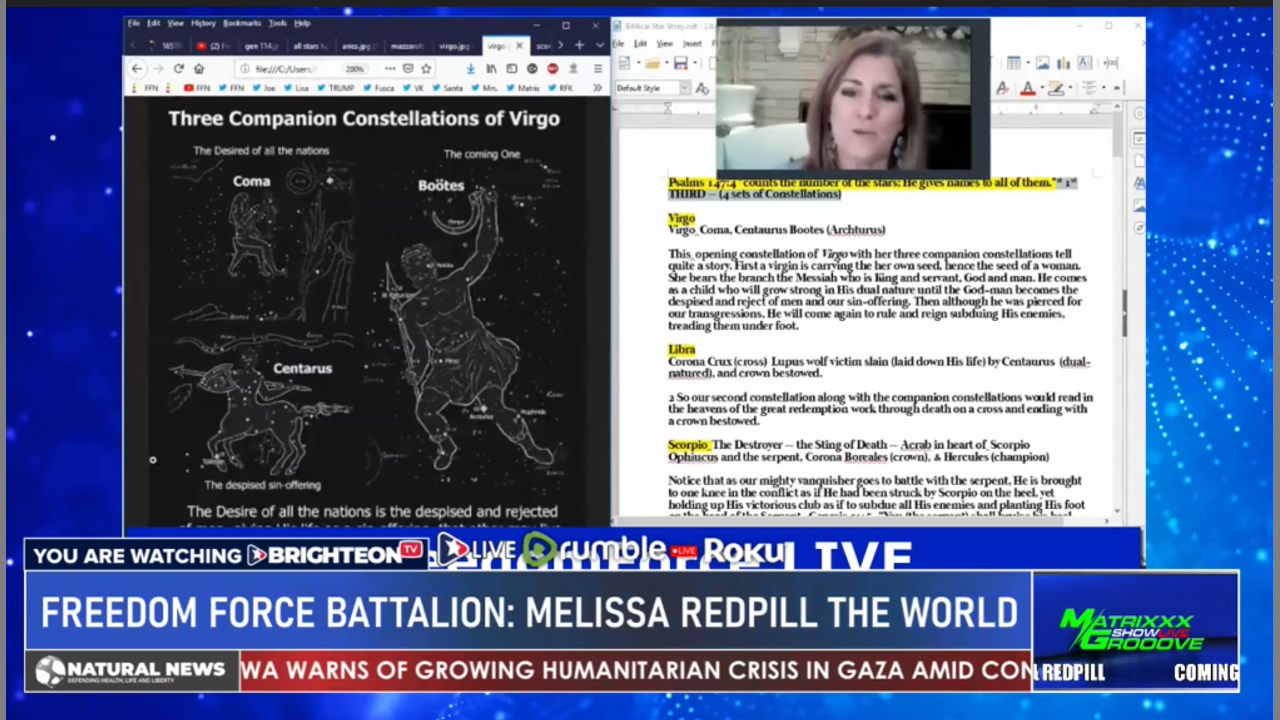This screenshot has height=720, width=1280.
Task: Open the list all tabs dropdown
Action: click(600, 45)
